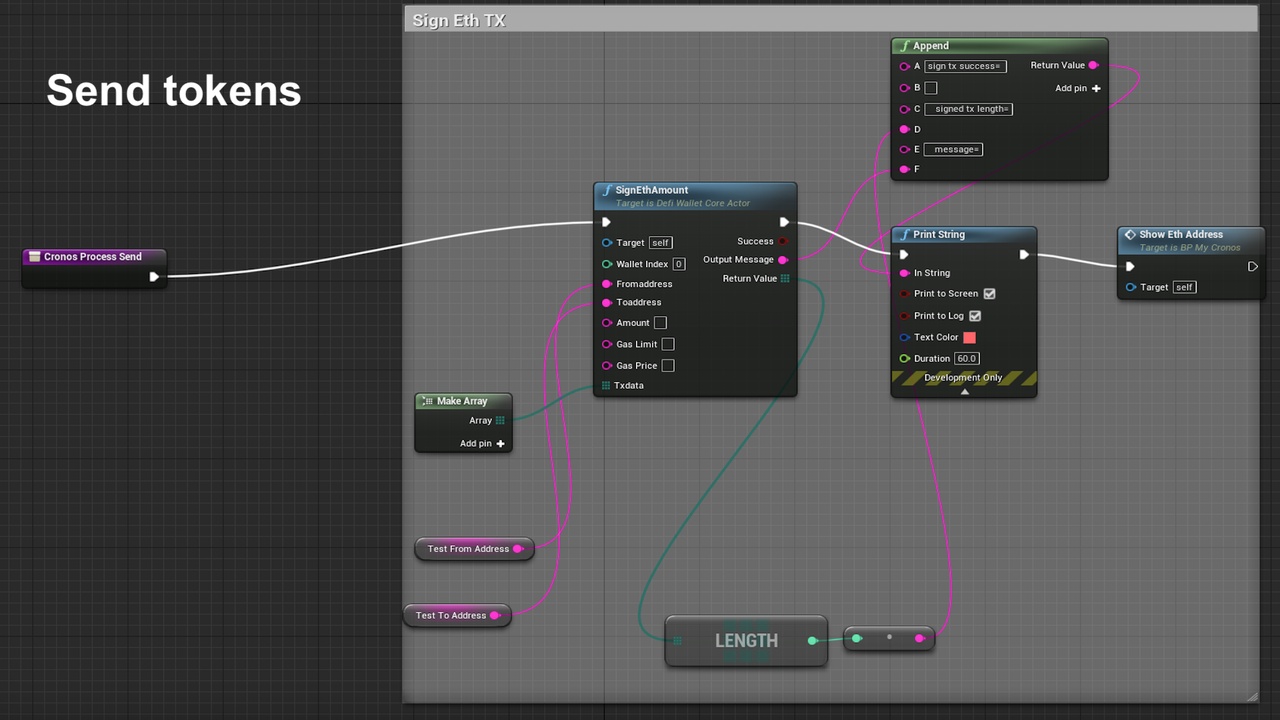Click the Append D input pin
Viewport: 1280px width, 720px height.
point(905,130)
